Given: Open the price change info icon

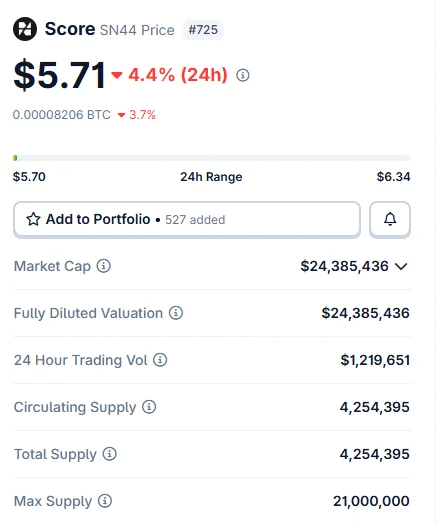Looking at the screenshot, I should (244, 75).
